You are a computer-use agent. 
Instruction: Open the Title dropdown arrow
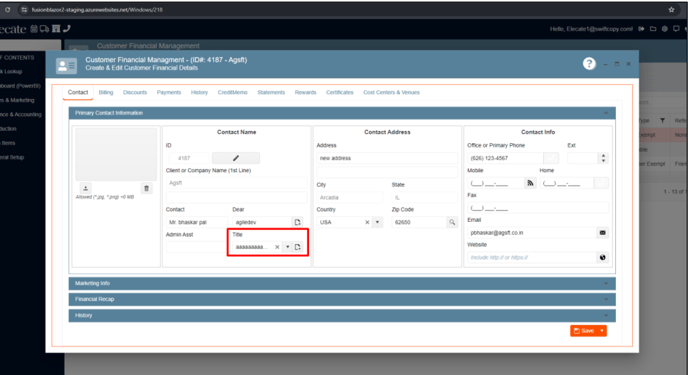(x=287, y=247)
